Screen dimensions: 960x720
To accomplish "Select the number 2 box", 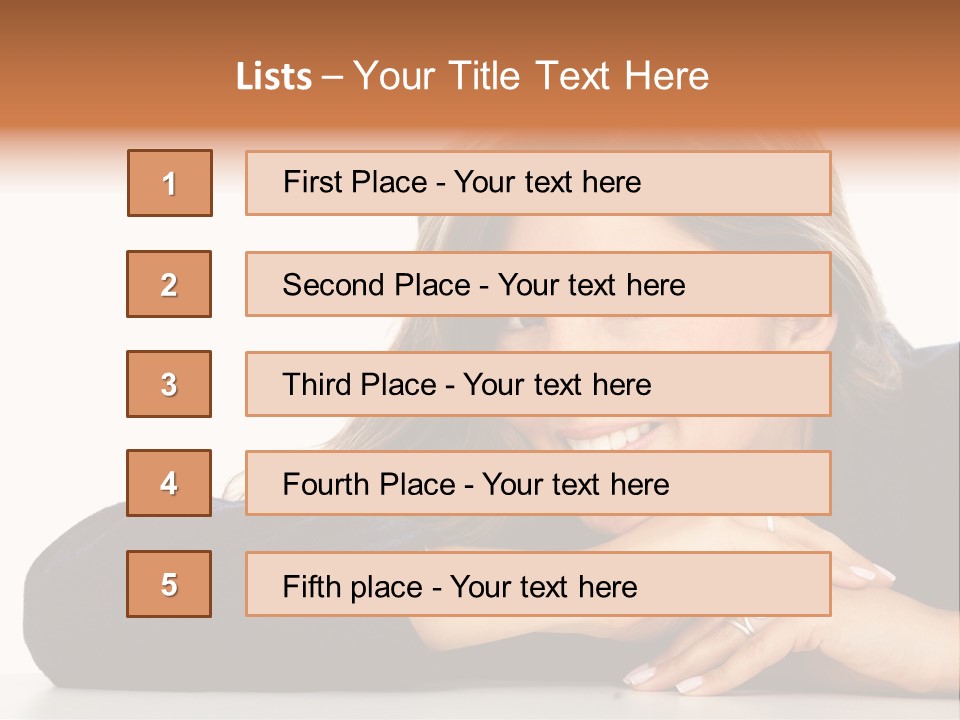I will click(169, 284).
